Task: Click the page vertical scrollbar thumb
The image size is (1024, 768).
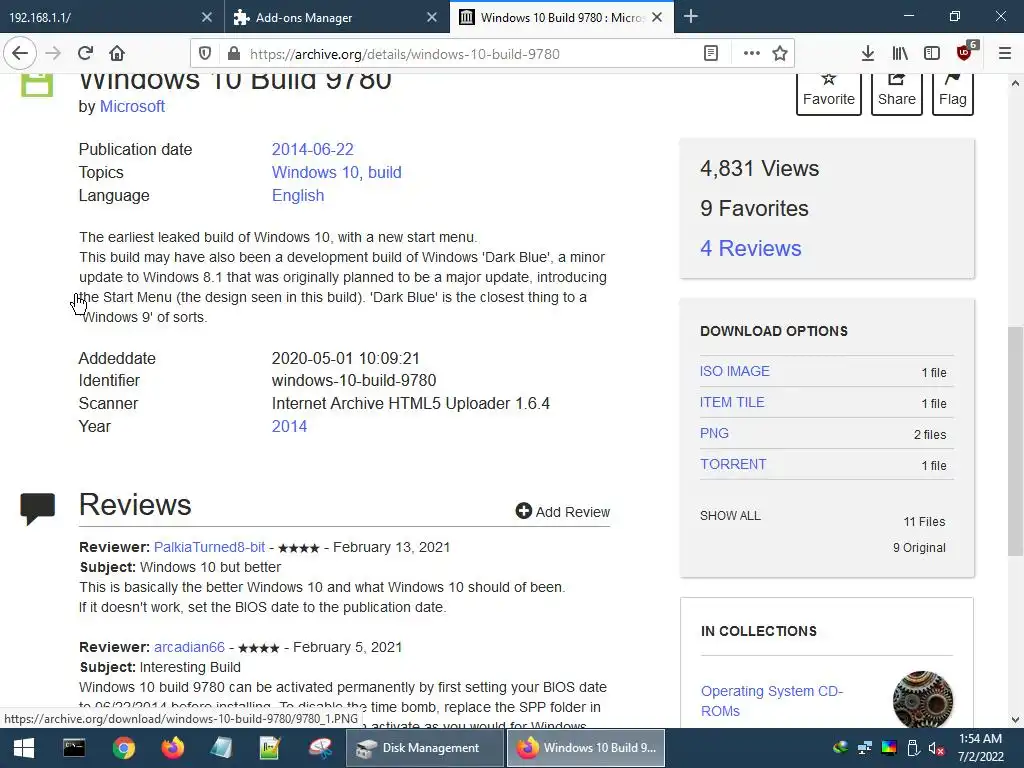Action: point(1015,441)
